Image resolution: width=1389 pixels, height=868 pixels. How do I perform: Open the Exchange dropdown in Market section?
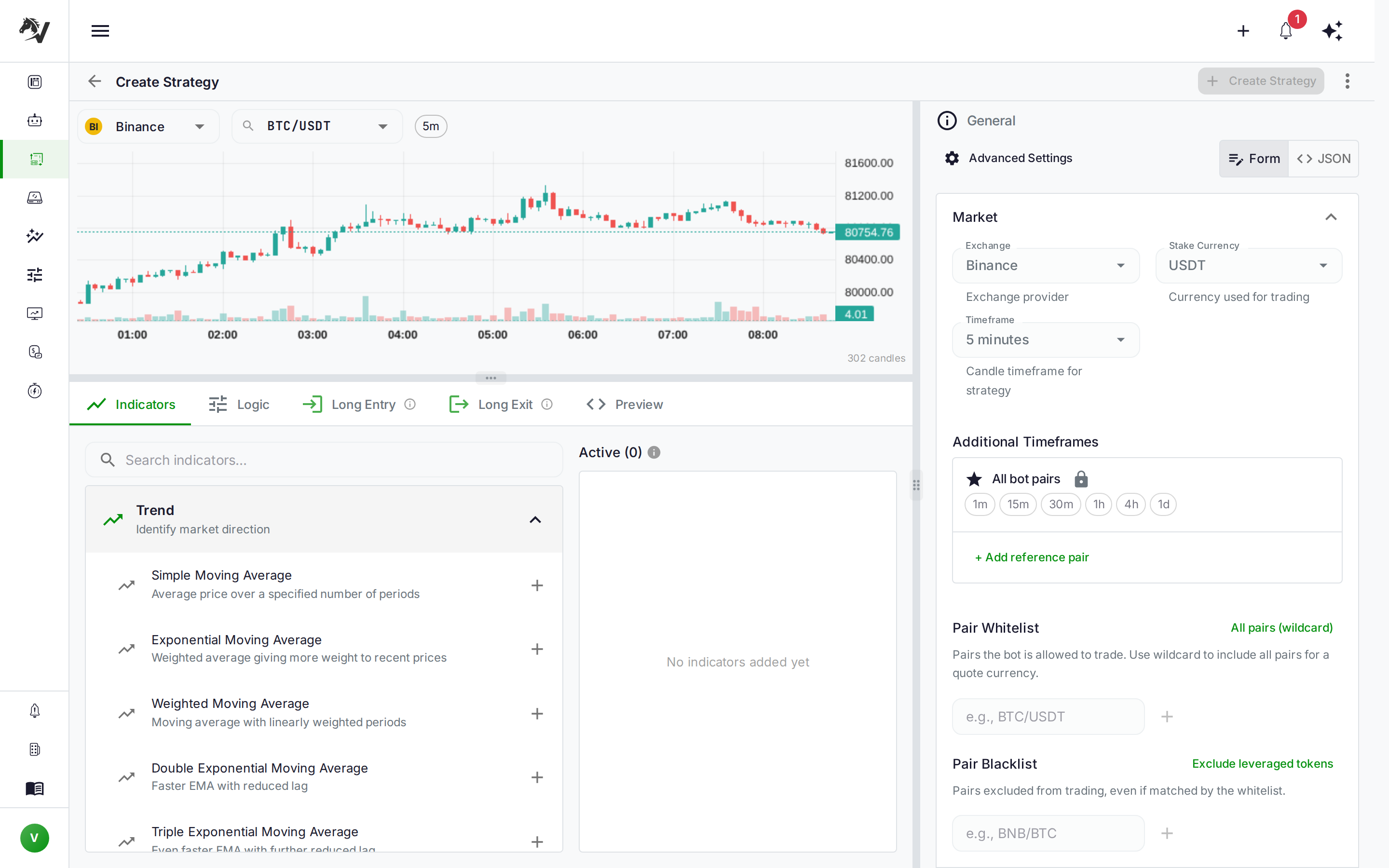1046,265
